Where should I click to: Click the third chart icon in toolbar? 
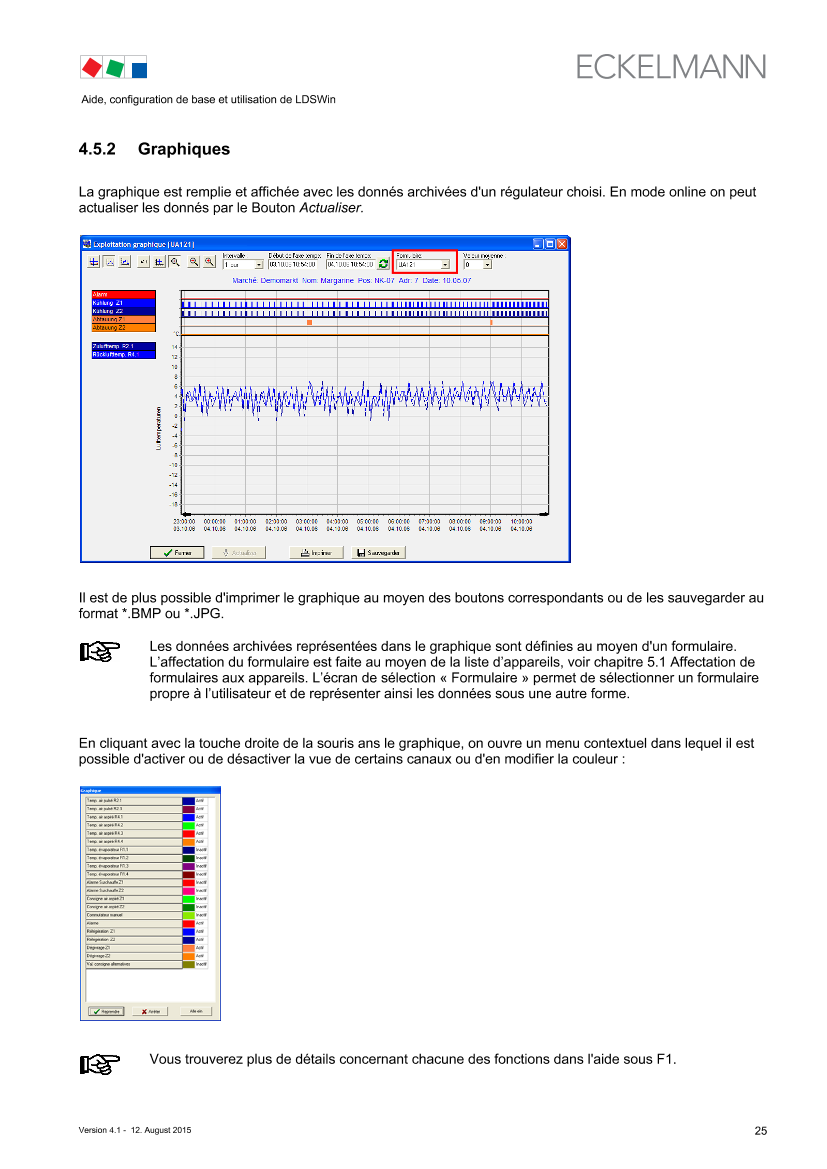(125, 262)
